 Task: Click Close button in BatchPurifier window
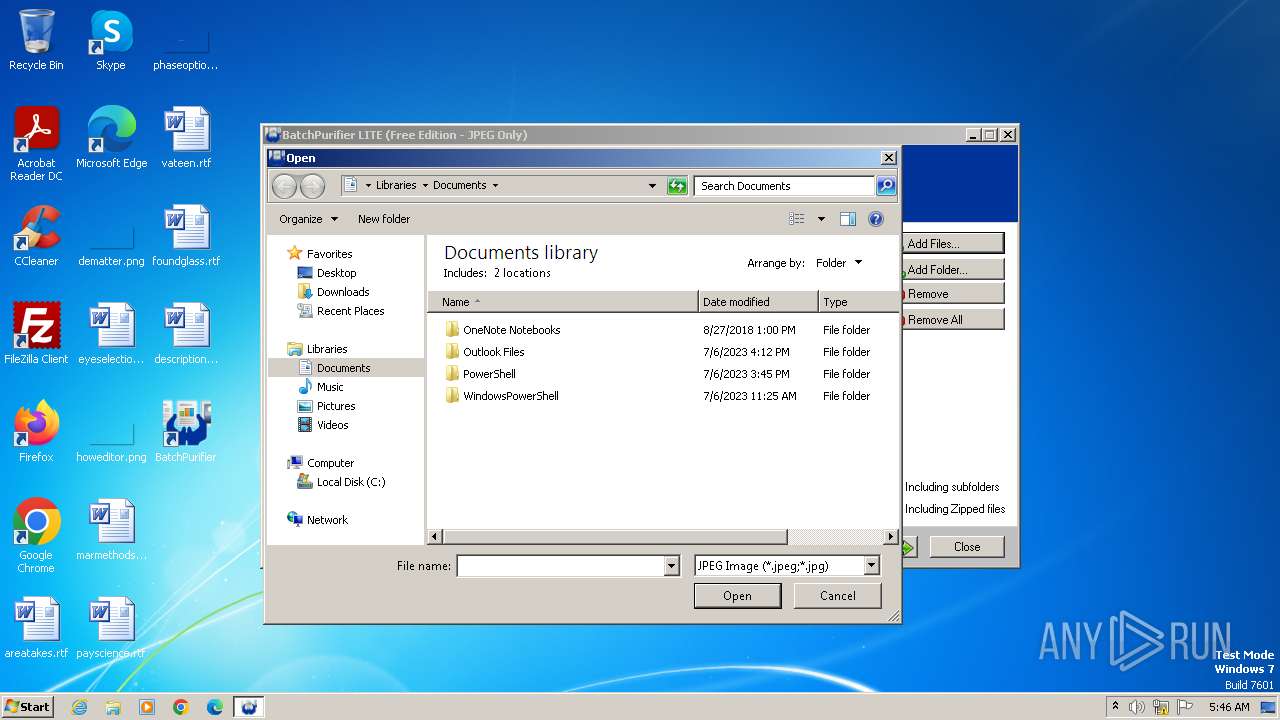pos(967,547)
